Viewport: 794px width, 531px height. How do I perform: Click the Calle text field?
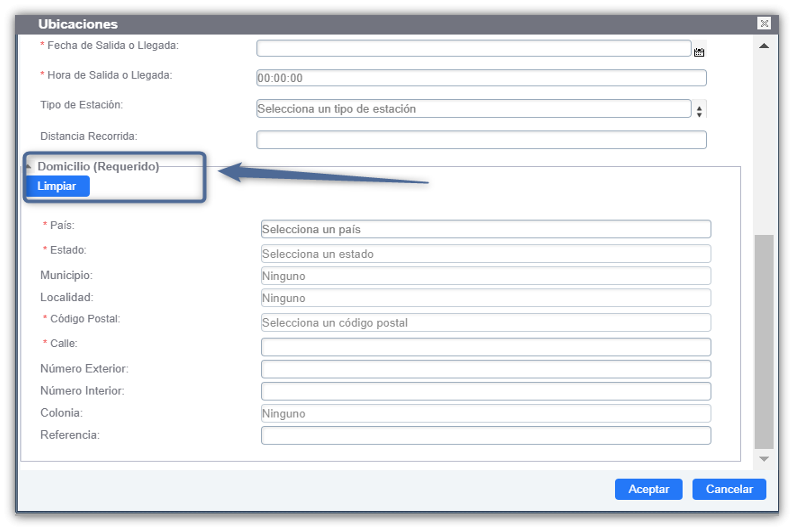(x=486, y=347)
